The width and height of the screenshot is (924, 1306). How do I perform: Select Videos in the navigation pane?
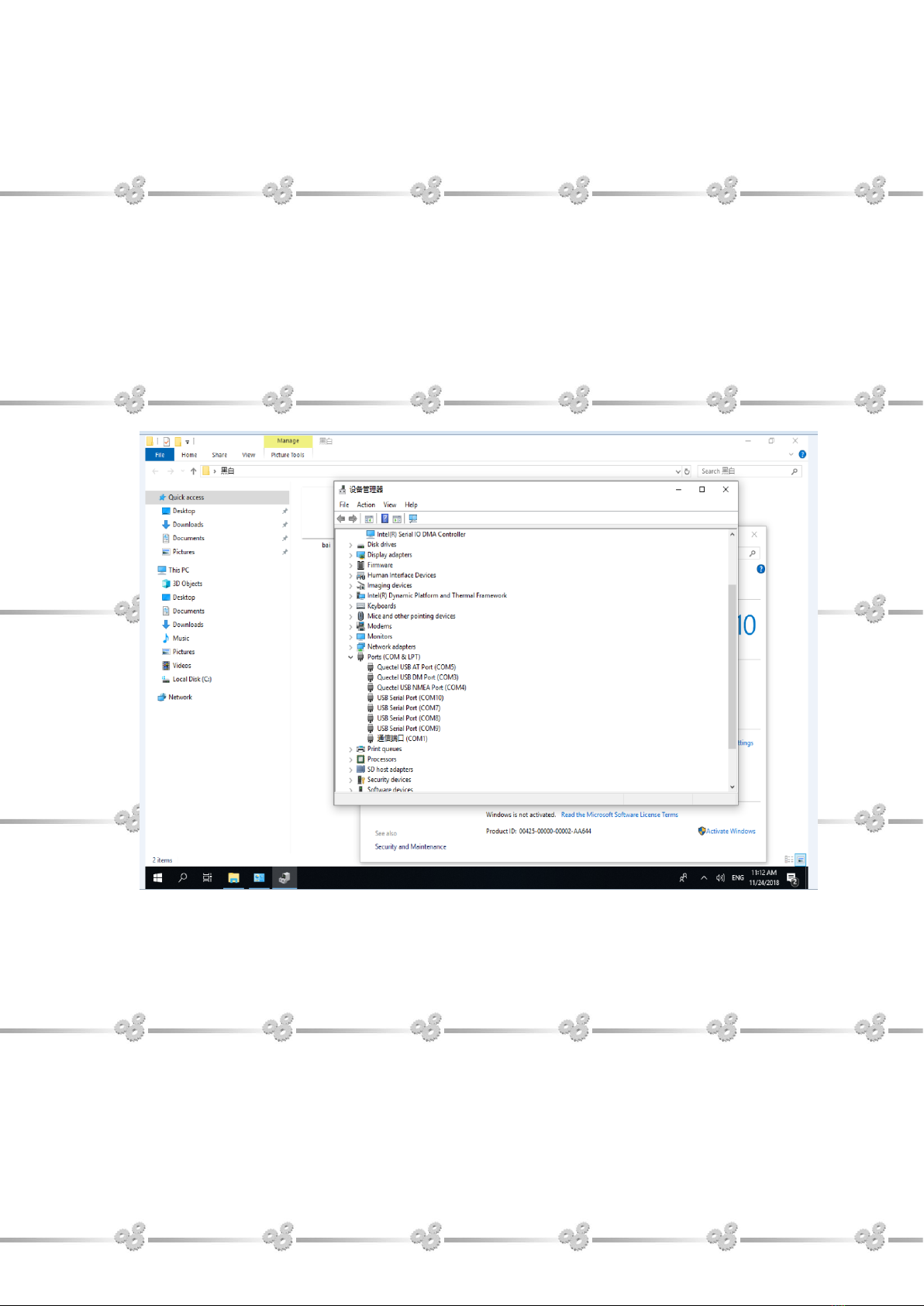click(x=181, y=666)
